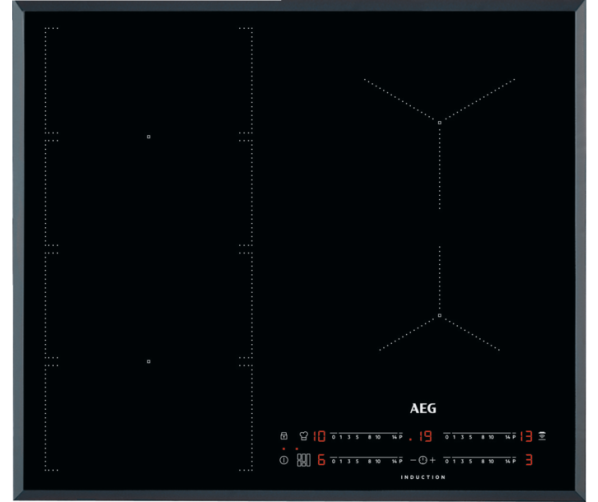The height and width of the screenshot is (502, 598).
Task: Tap the red 10 heat display
Action: [x=319, y=436]
